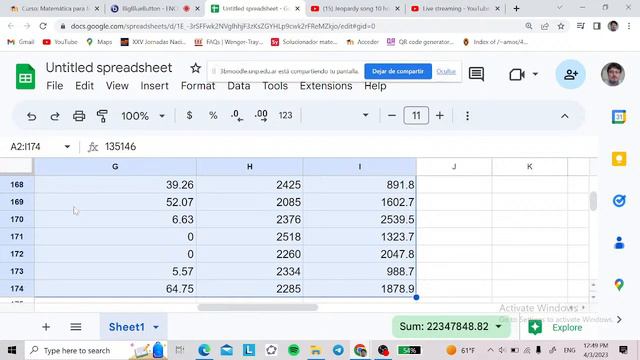
Task: Start a Meet call with camera icon
Action: 517,75
